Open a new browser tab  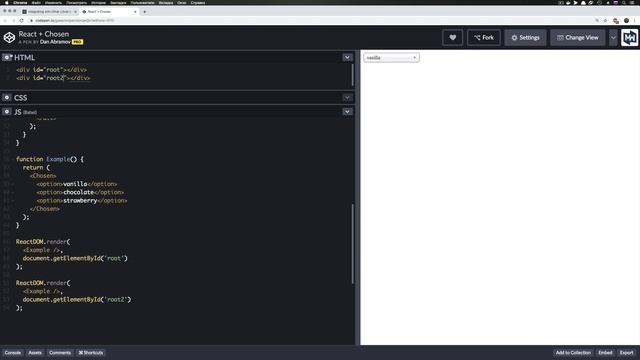click(144, 12)
